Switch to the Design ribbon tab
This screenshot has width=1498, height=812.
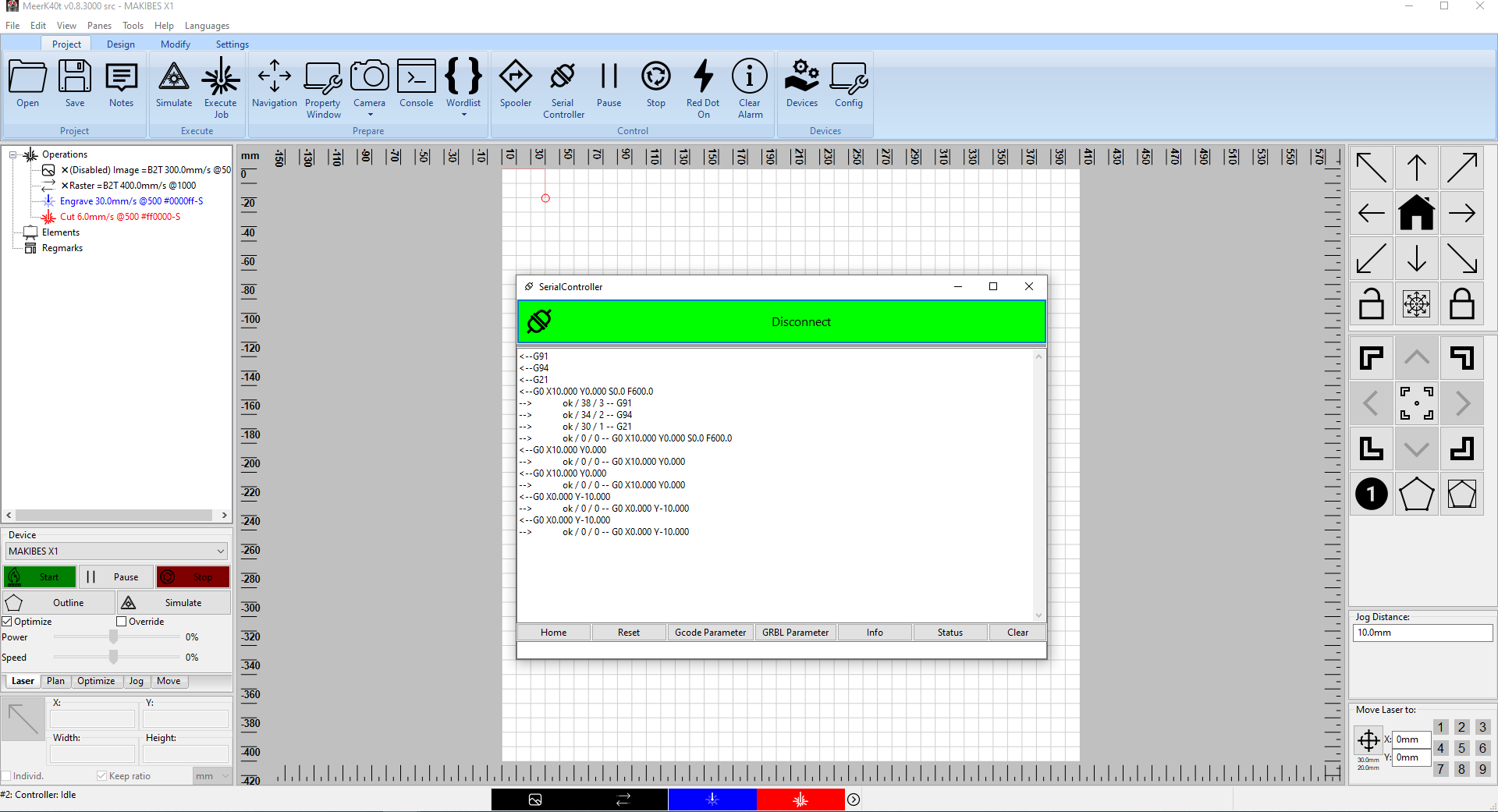121,44
